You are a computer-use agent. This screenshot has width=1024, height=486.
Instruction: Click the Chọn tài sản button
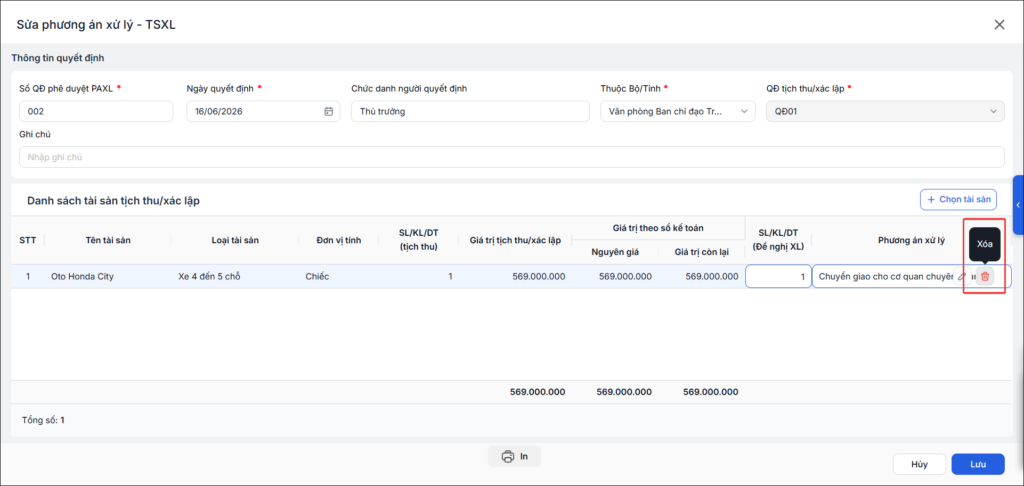point(959,199)
